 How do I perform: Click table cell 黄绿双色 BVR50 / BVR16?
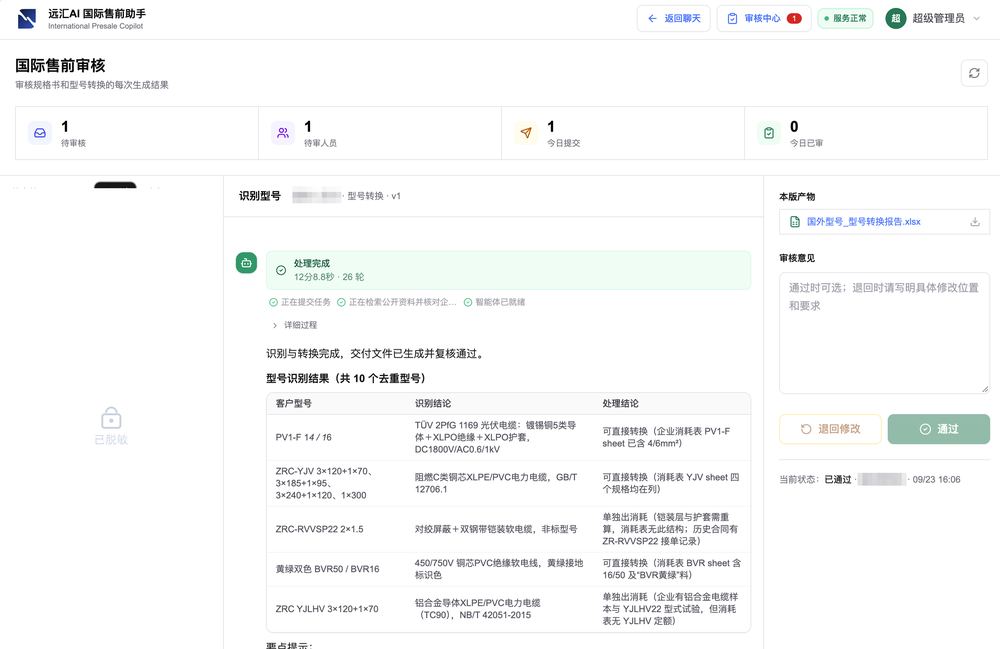(327, 569)
